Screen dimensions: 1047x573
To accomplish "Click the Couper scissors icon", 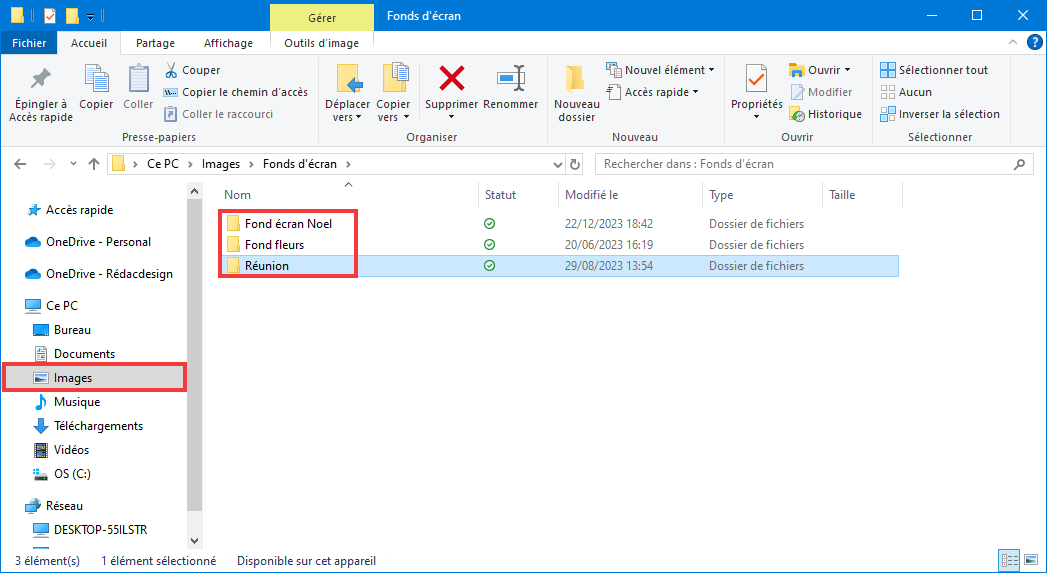I will tap(172, 70).
